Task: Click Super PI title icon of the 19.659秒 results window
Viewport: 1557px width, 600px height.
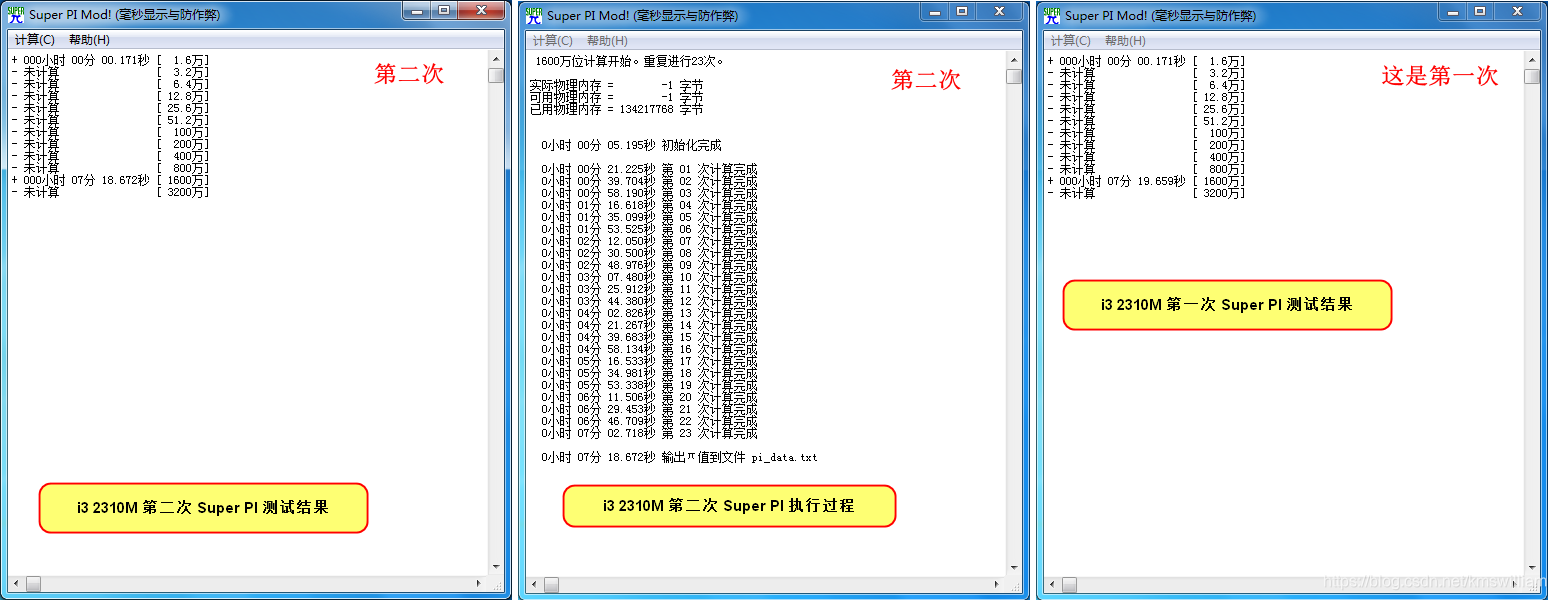Action: [x=1051, y=15]
